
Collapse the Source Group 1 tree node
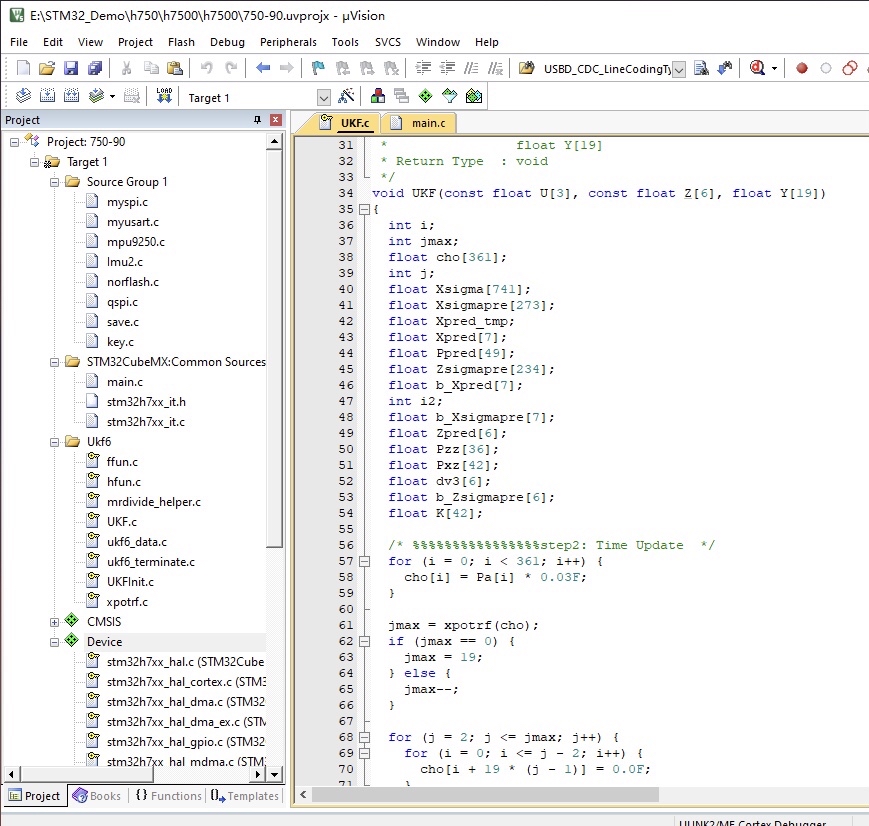tap(55, 182)
